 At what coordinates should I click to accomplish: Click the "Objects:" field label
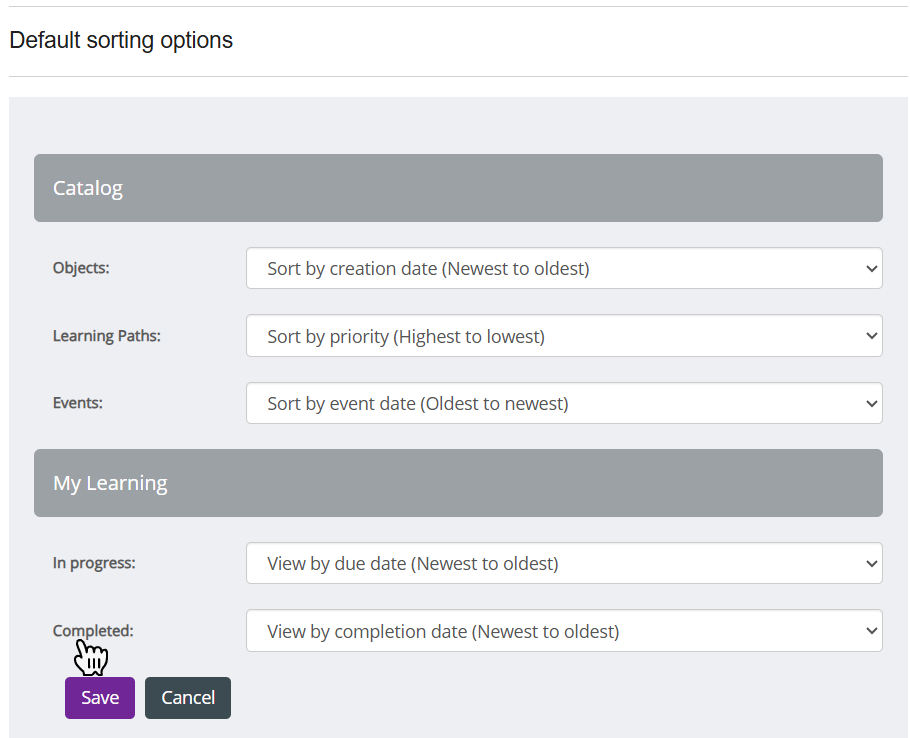point(81,268)
